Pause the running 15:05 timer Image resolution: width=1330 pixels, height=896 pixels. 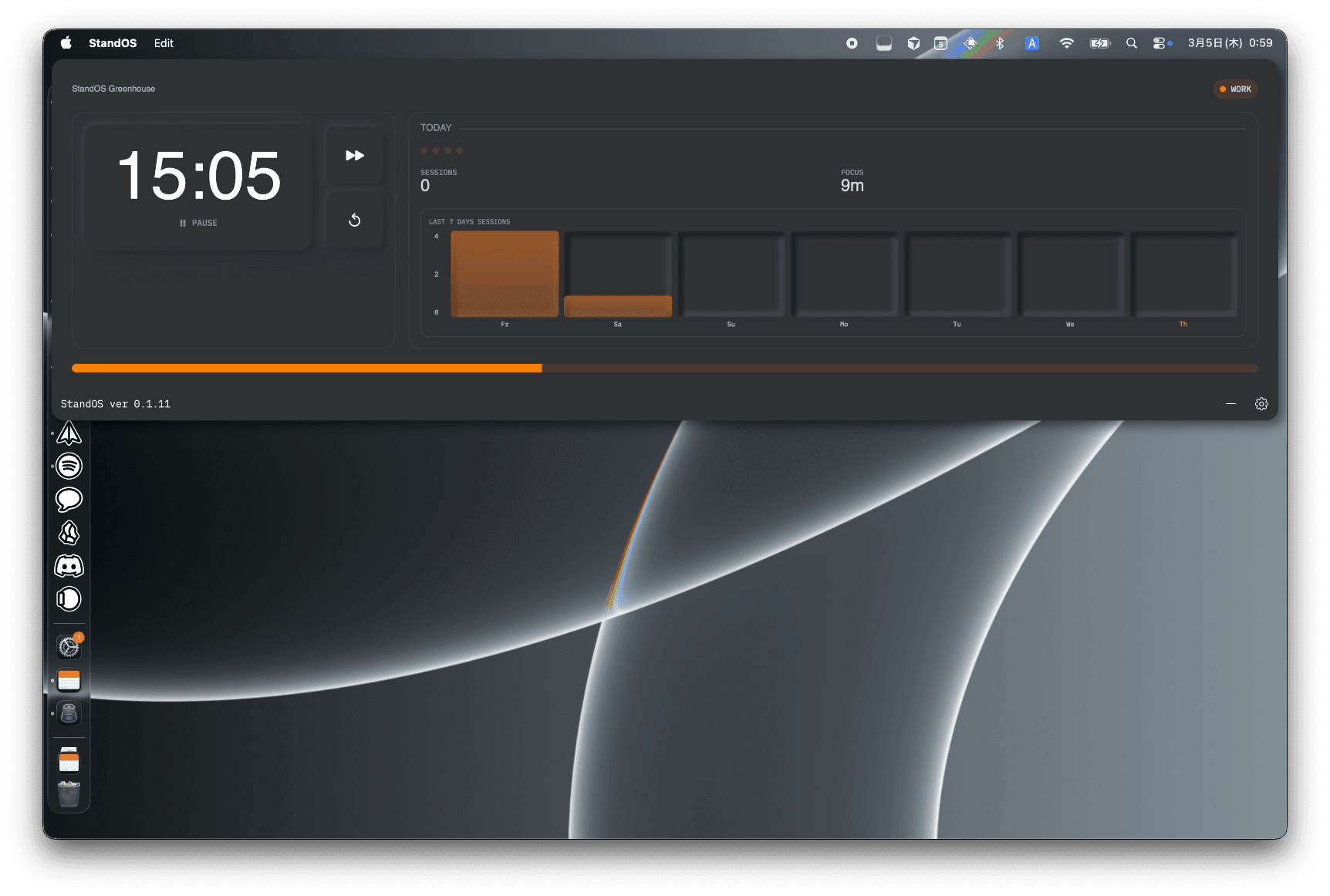point(198,223)
